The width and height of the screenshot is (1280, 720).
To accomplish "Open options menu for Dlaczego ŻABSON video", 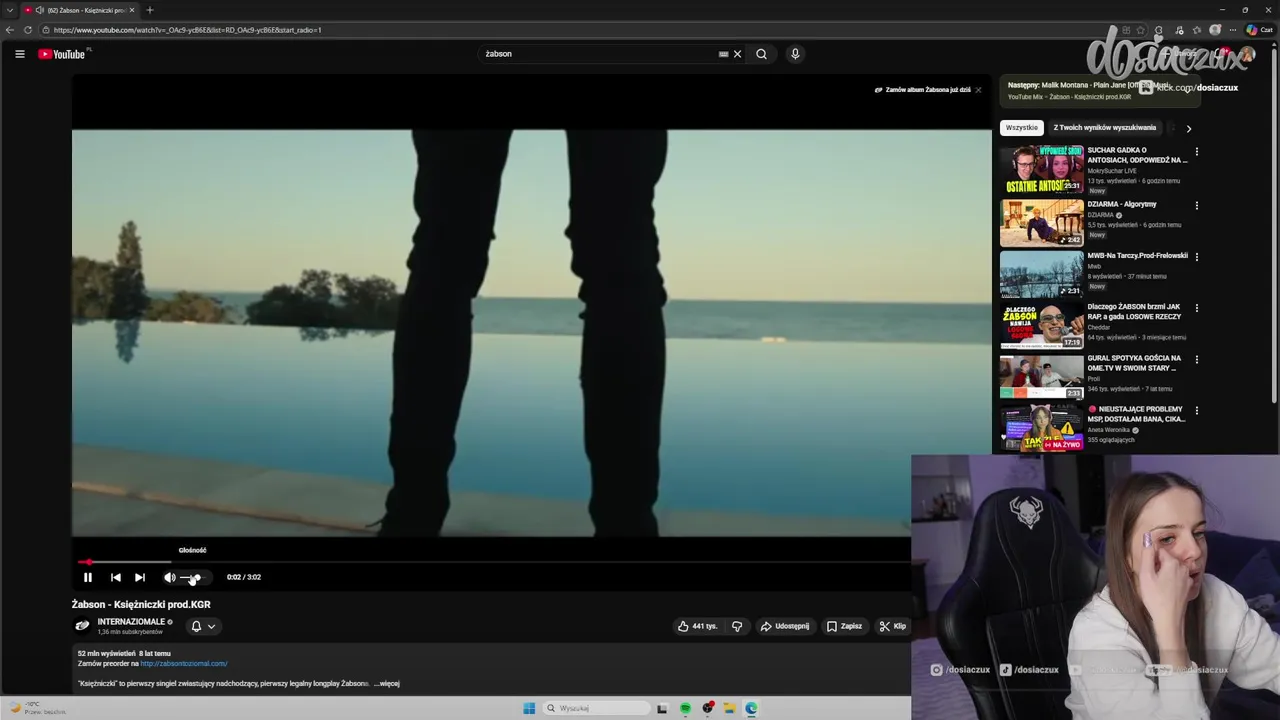I will click(1196, 308).
